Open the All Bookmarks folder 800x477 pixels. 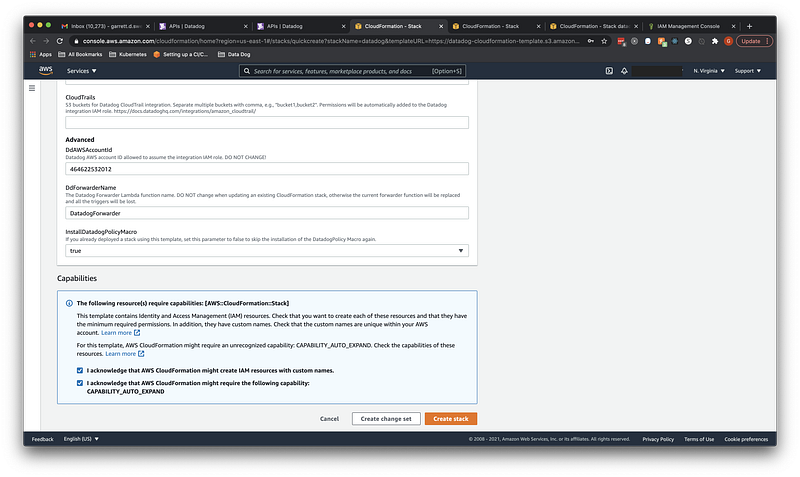click(80, 54)
